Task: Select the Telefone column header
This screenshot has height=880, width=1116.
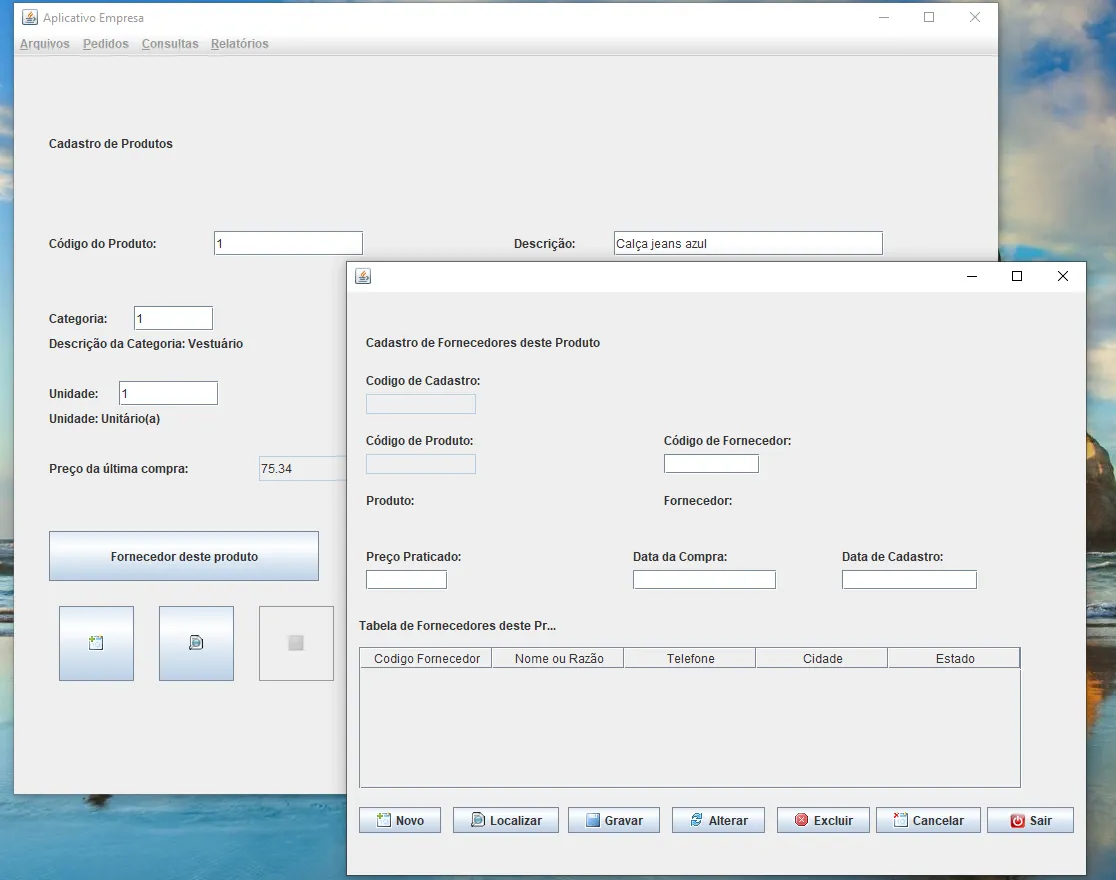Action: click(690, 658)
